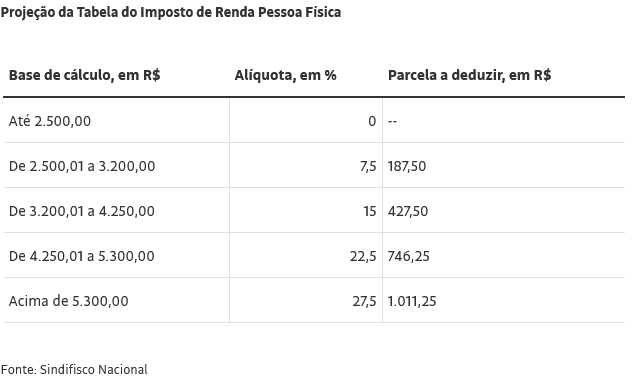
Task: Select the 0 aliquot value
Action: [x=372, y=121]
